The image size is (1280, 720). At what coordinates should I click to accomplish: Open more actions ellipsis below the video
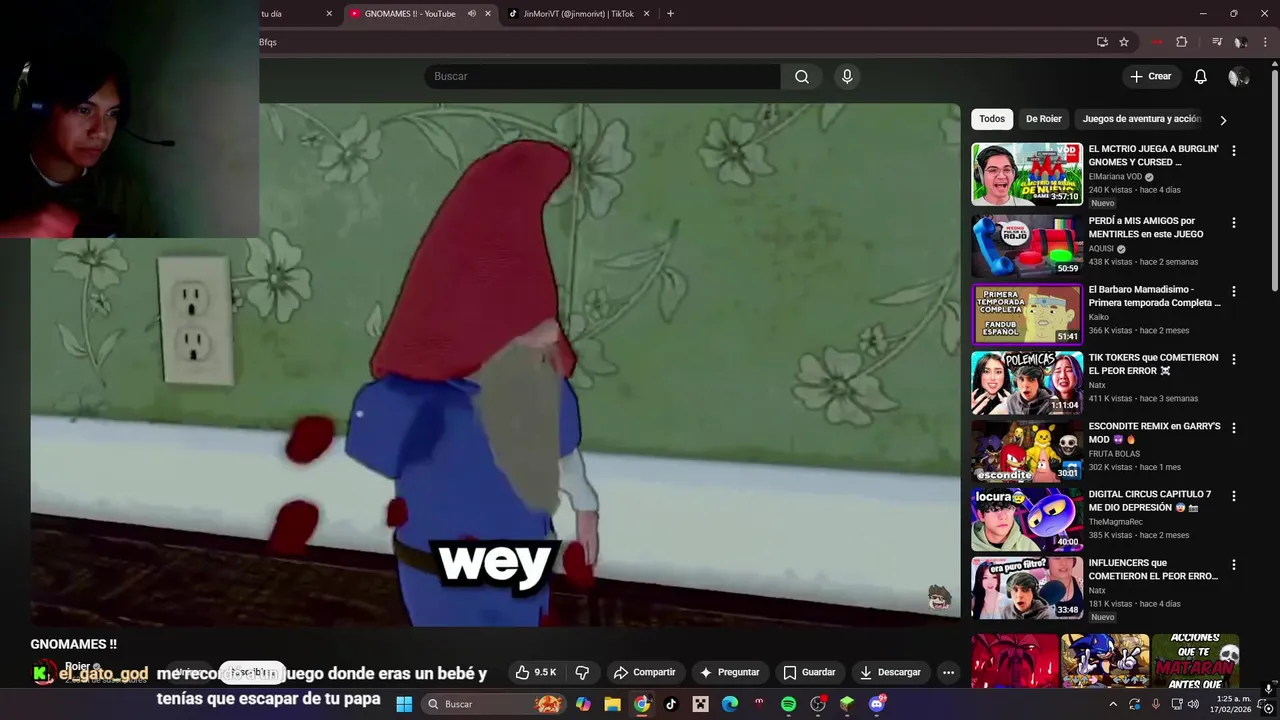point(948,672)
